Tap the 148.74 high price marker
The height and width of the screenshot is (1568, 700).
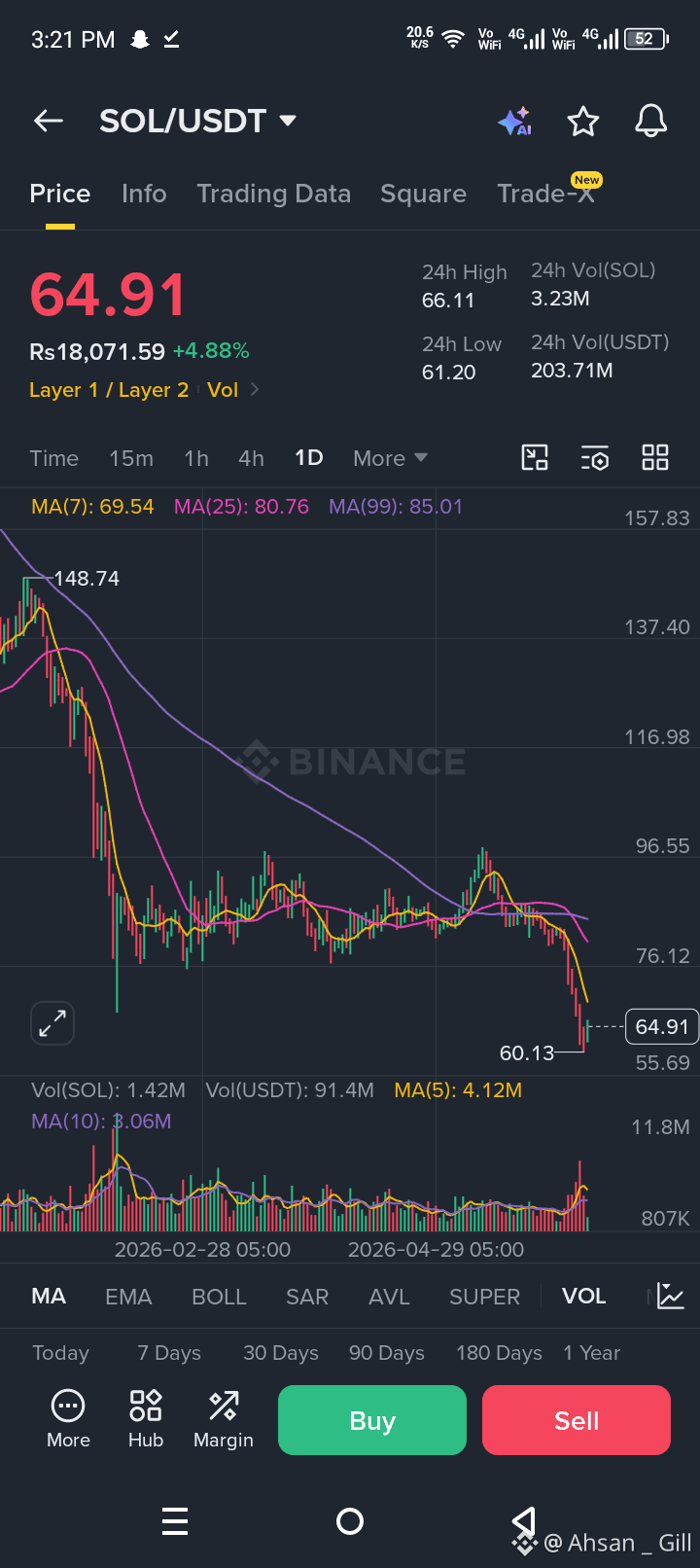click(x=87, y=579)
